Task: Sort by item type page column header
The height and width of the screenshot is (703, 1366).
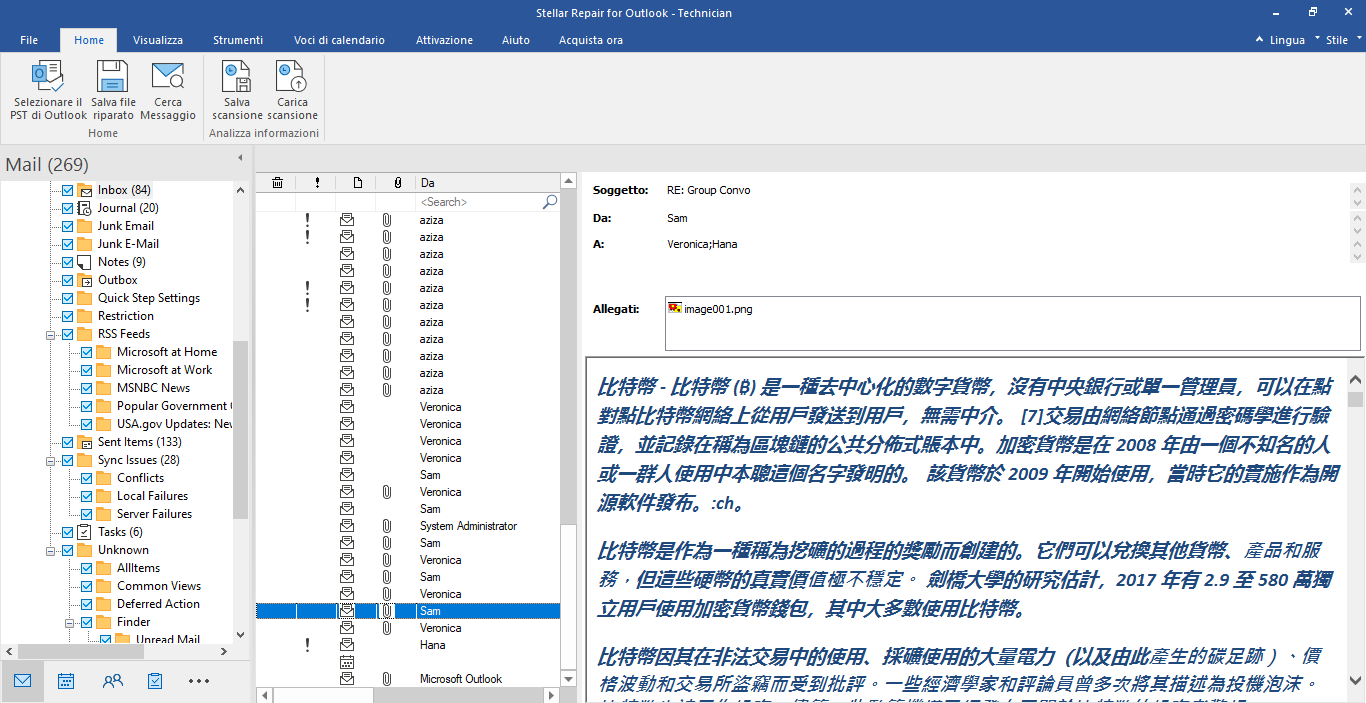Action: click(357, 183)
